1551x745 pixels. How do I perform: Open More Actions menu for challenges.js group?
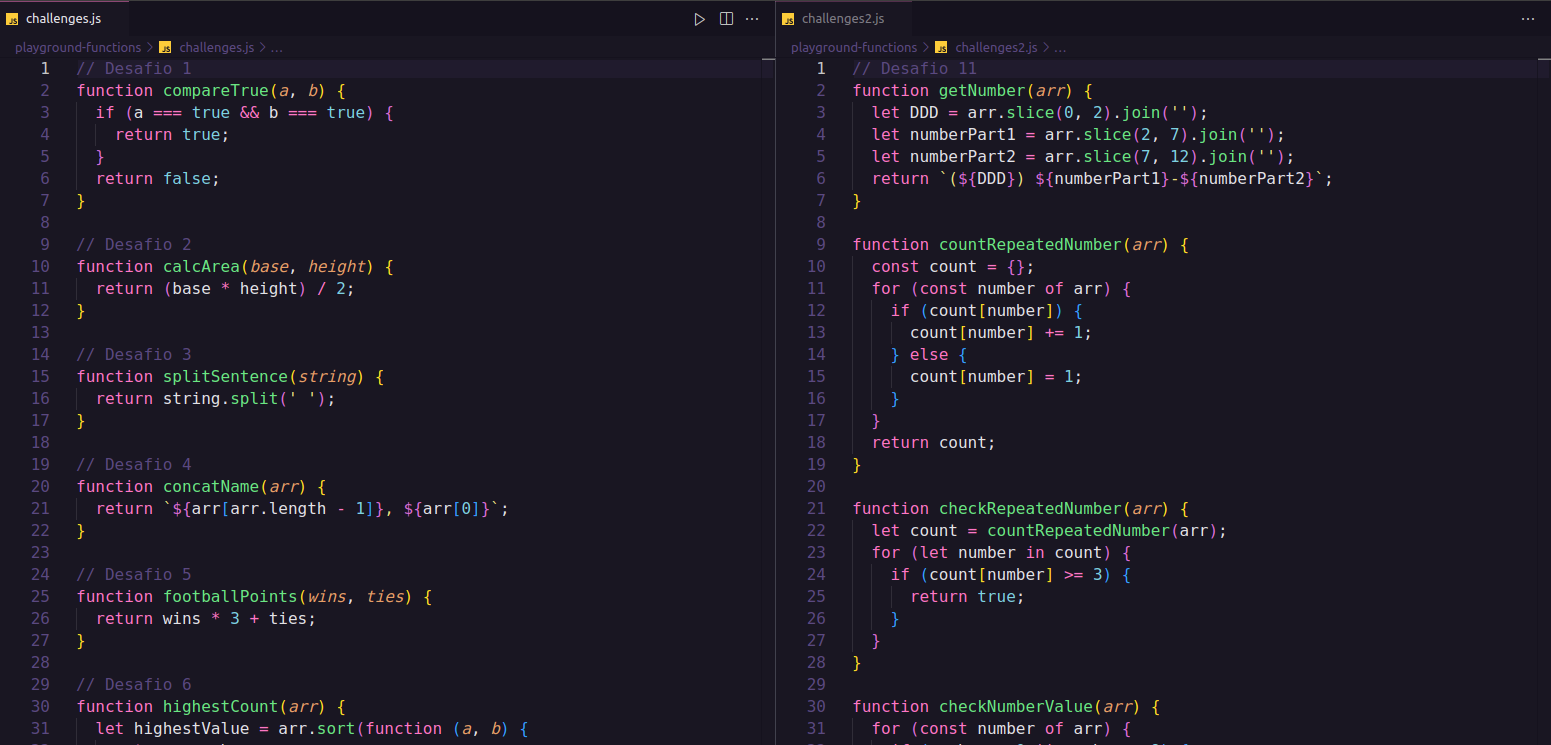(x=752, y=19)
